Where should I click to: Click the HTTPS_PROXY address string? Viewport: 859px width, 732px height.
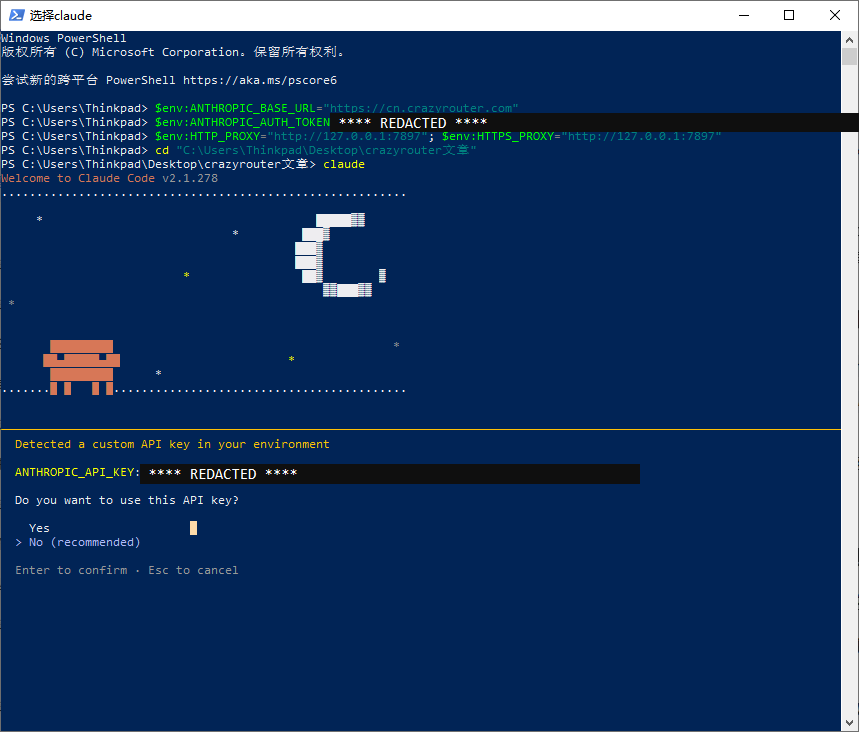(641, 136)
